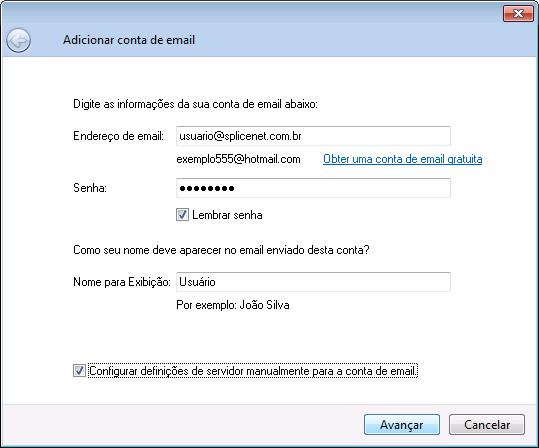Focus the Endereço de email input field
Viewport: 539px width, 448px height.
[313, 136]
